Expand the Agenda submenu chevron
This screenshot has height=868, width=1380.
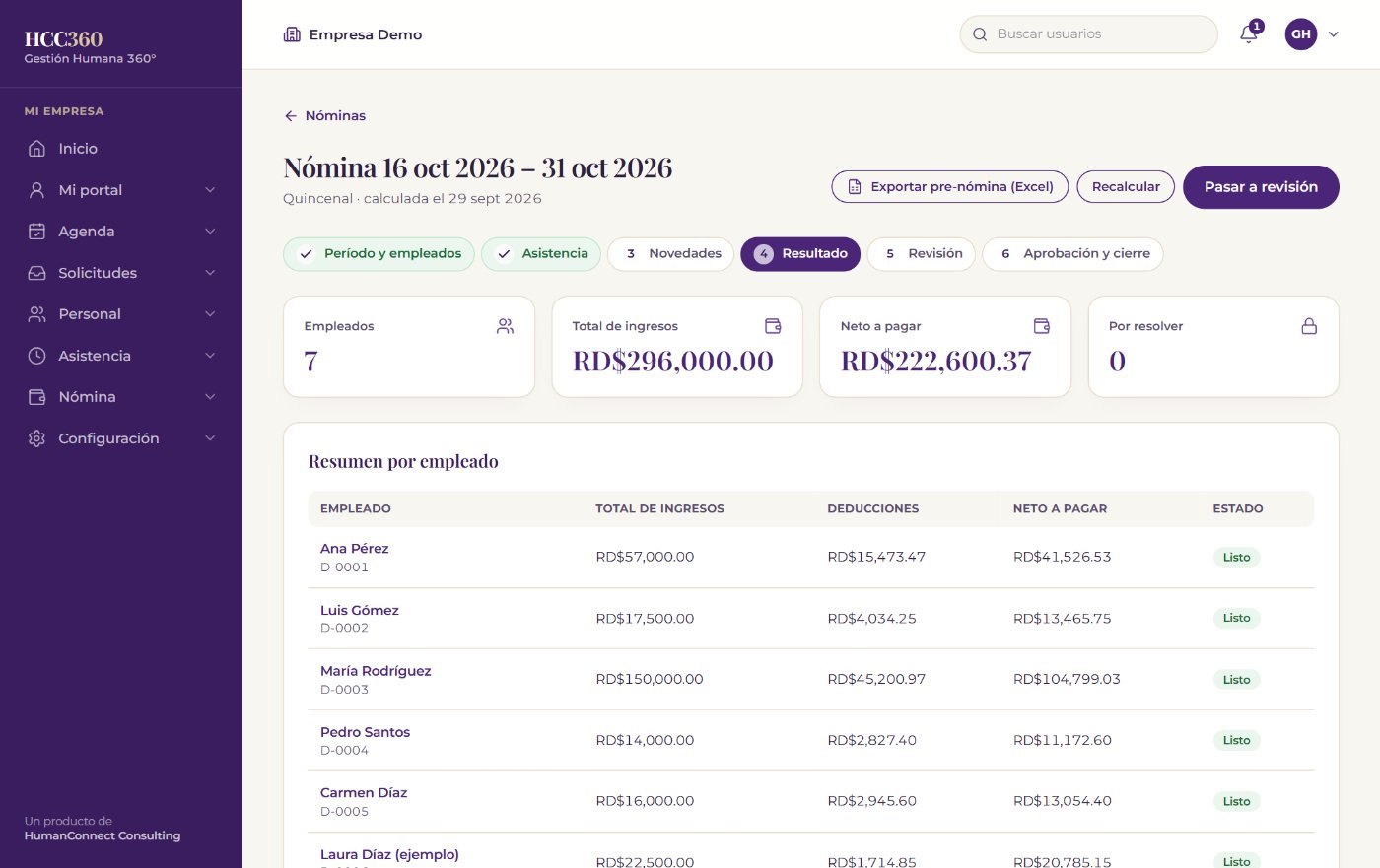210,232
